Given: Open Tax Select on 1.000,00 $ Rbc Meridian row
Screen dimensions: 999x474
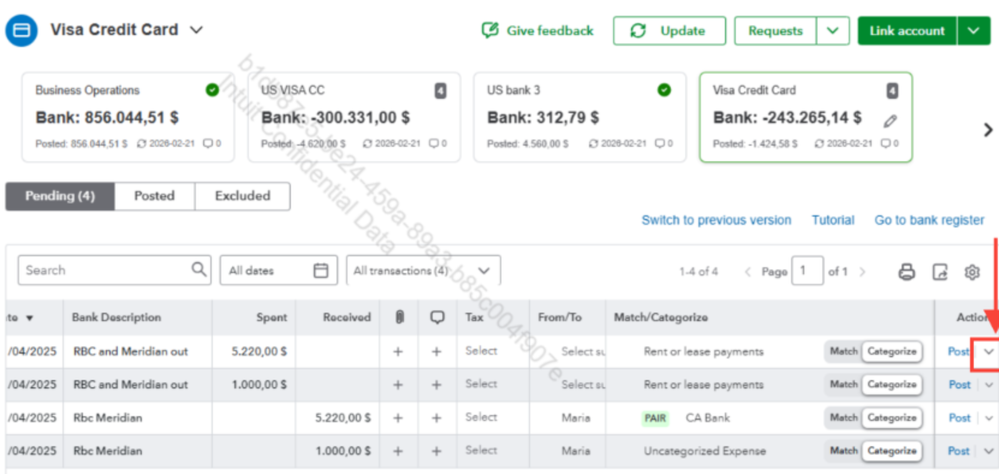Looking at the screenshot, I should click(481, 450).
